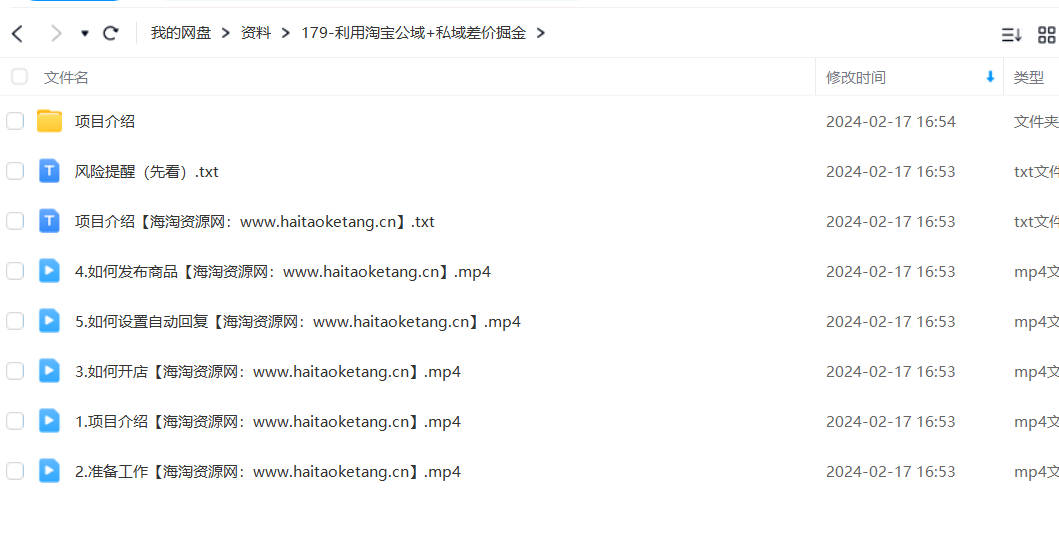Select file name 3.如何开店 mp4
1059x547 pixels.
tap(268, 371)
